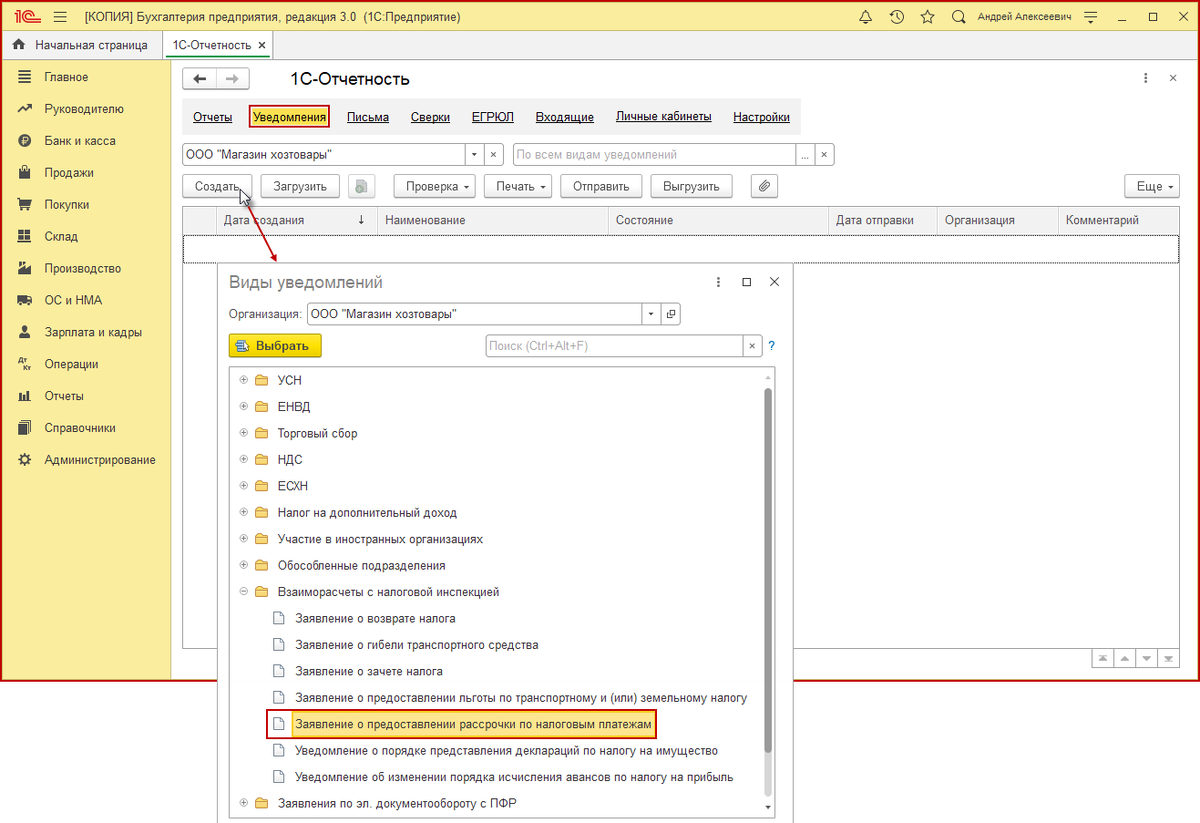Image resolution: width=1200 pixels, height=823 pixels.
Task: Sort by the Дата создания column header
Action: (296, 220)
